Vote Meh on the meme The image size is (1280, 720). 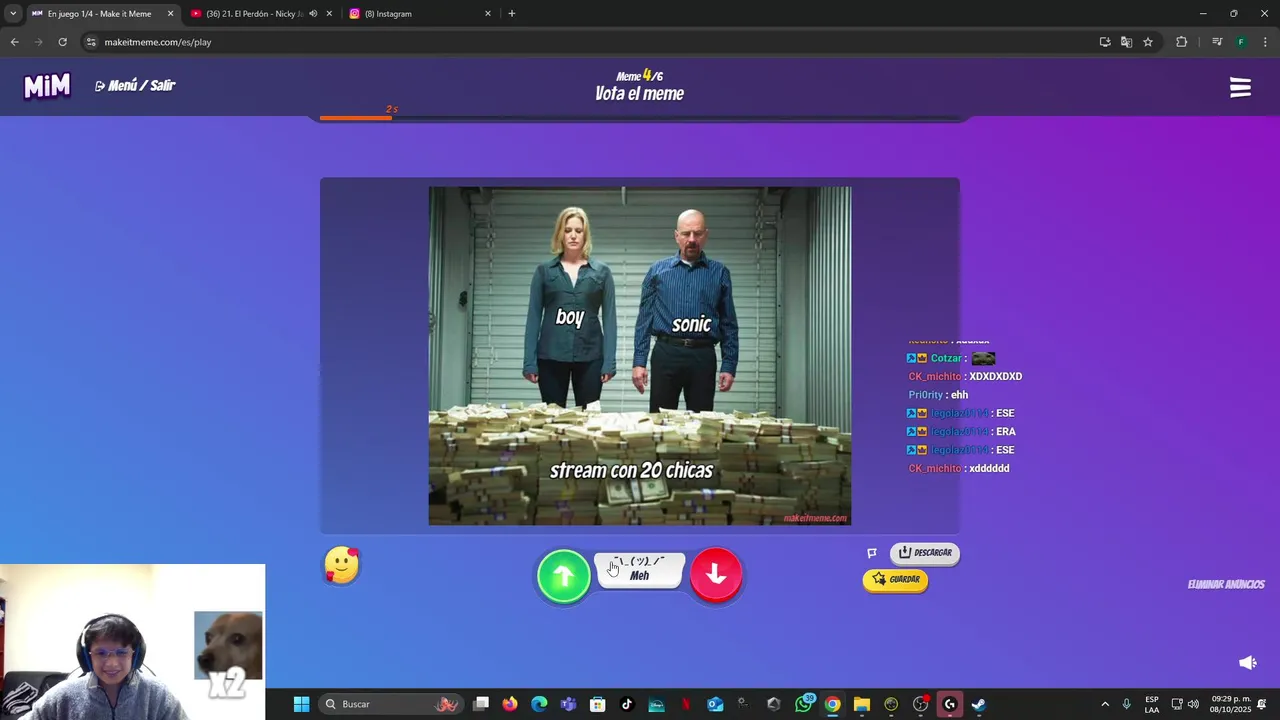[x=639, y=569]
